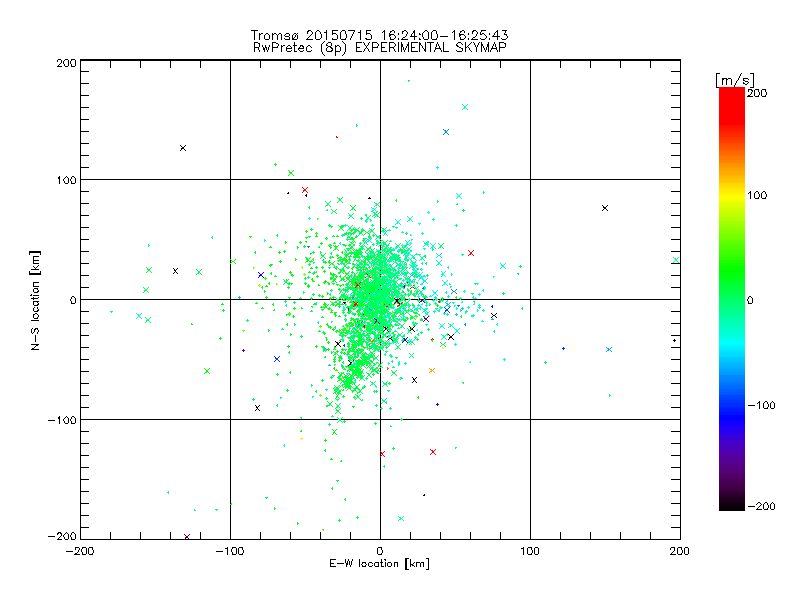The width and height of the screenshot is (800, 600).
Task: Click the E-W axis tick label "-100"
Action: click(x=230, y=551)
